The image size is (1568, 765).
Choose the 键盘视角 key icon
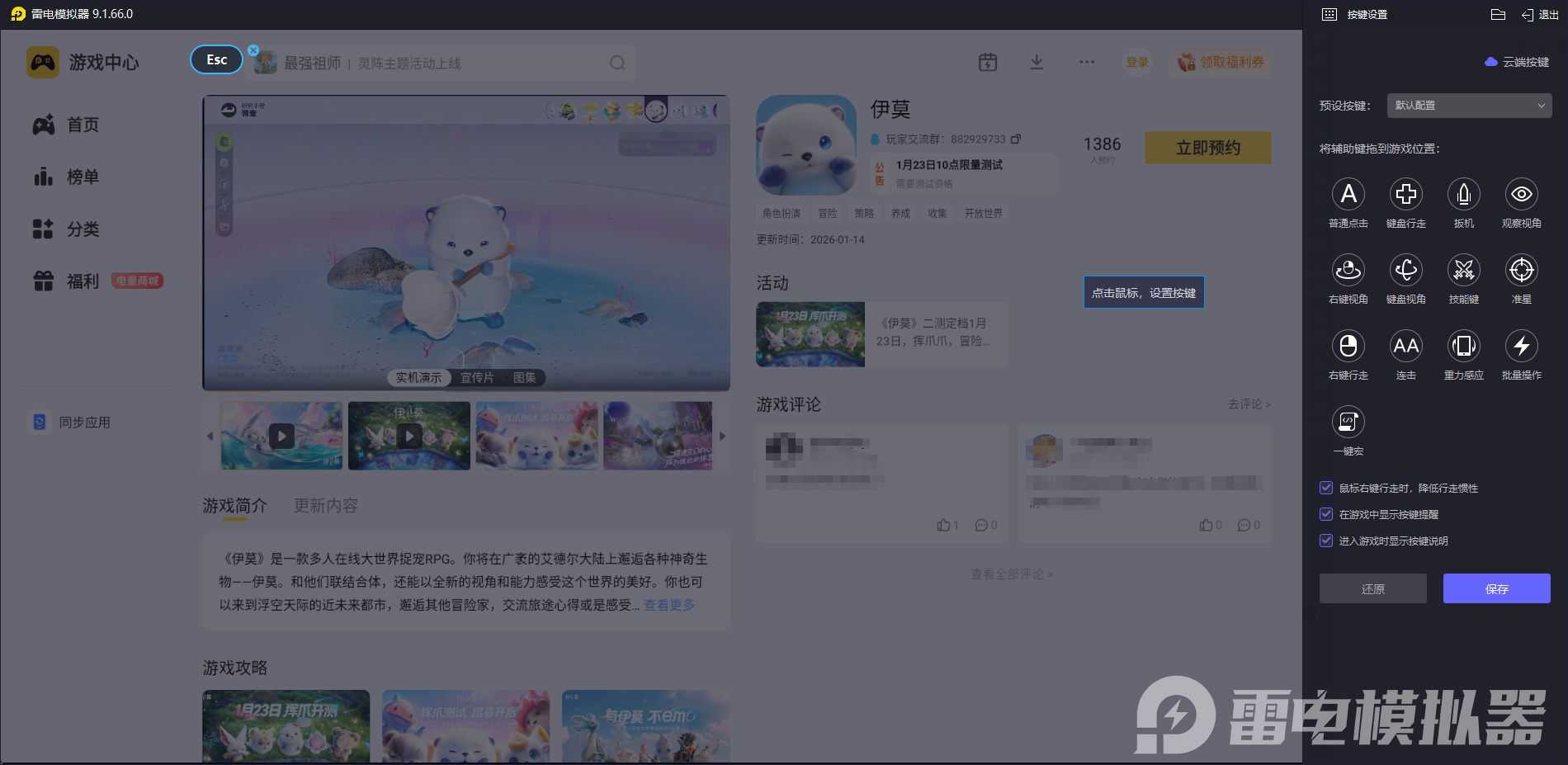[1406, 270]
